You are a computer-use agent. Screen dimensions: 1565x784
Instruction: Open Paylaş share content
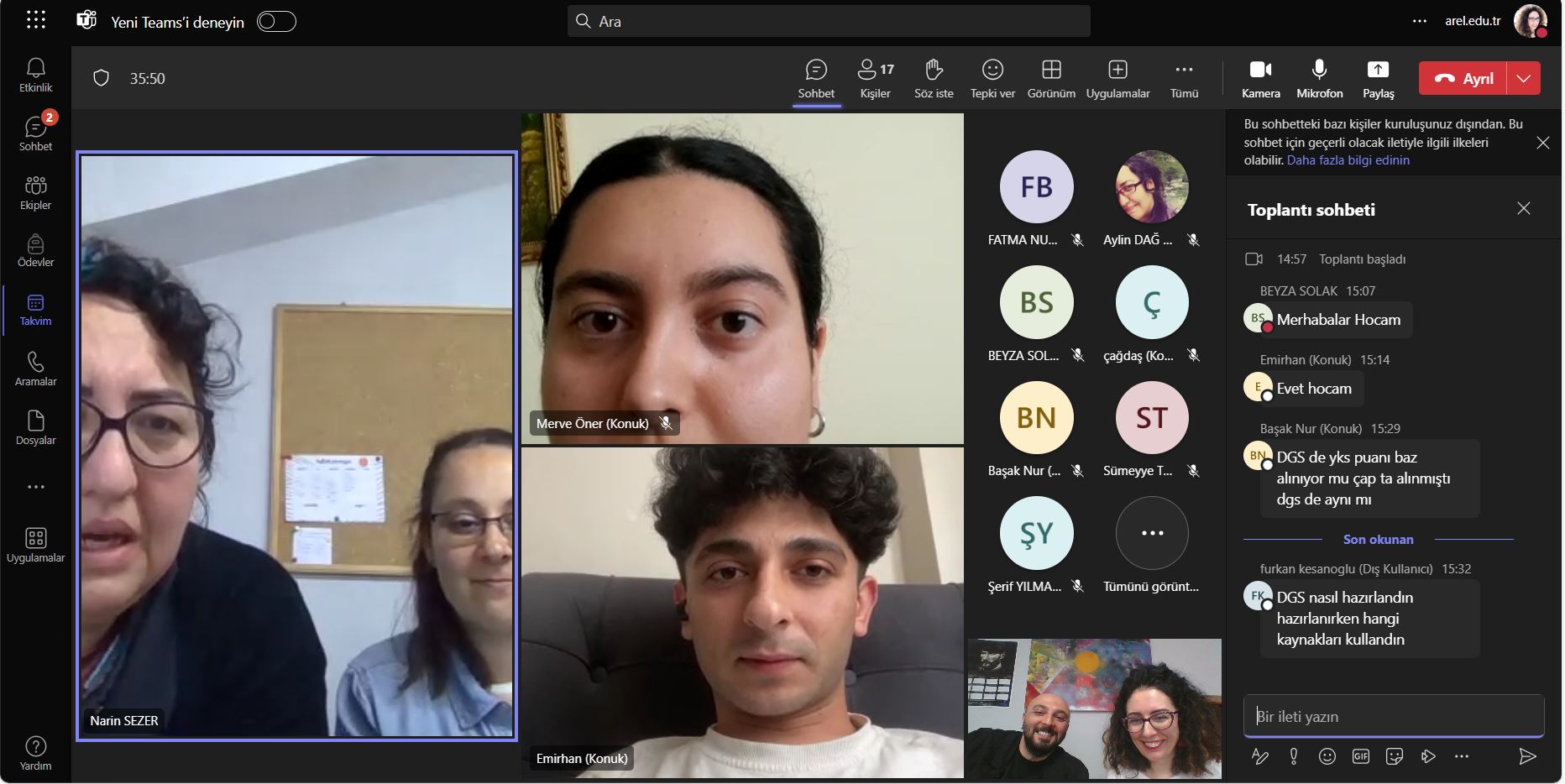pyautogui.click(x=1379, y=79)
